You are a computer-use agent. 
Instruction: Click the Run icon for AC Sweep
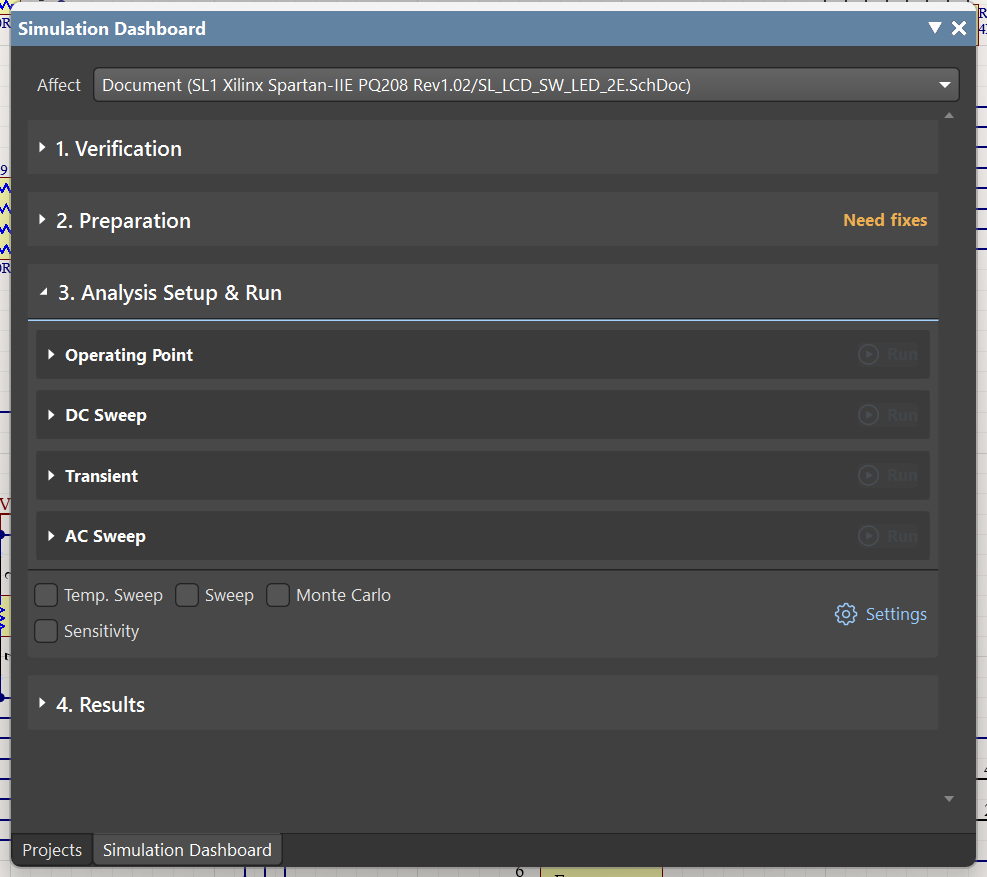(x=868, y=536)
